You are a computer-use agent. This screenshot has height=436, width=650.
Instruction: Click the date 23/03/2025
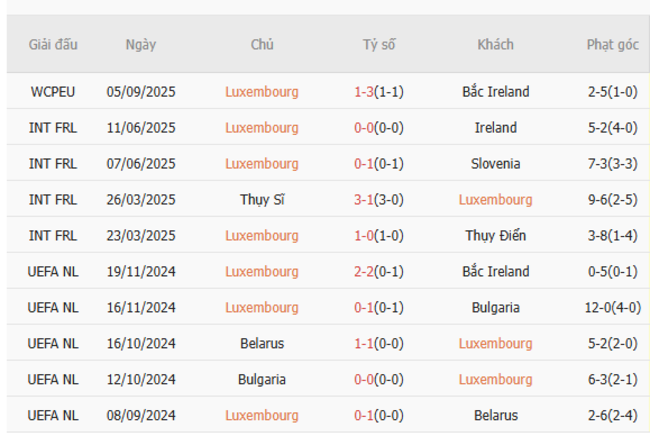coord(141,236)
